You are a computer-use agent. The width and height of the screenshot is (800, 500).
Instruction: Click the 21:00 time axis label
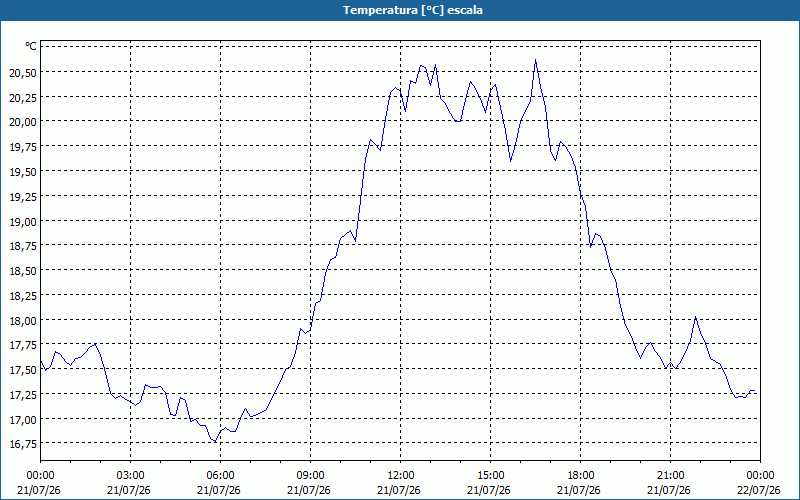[670, 476]
